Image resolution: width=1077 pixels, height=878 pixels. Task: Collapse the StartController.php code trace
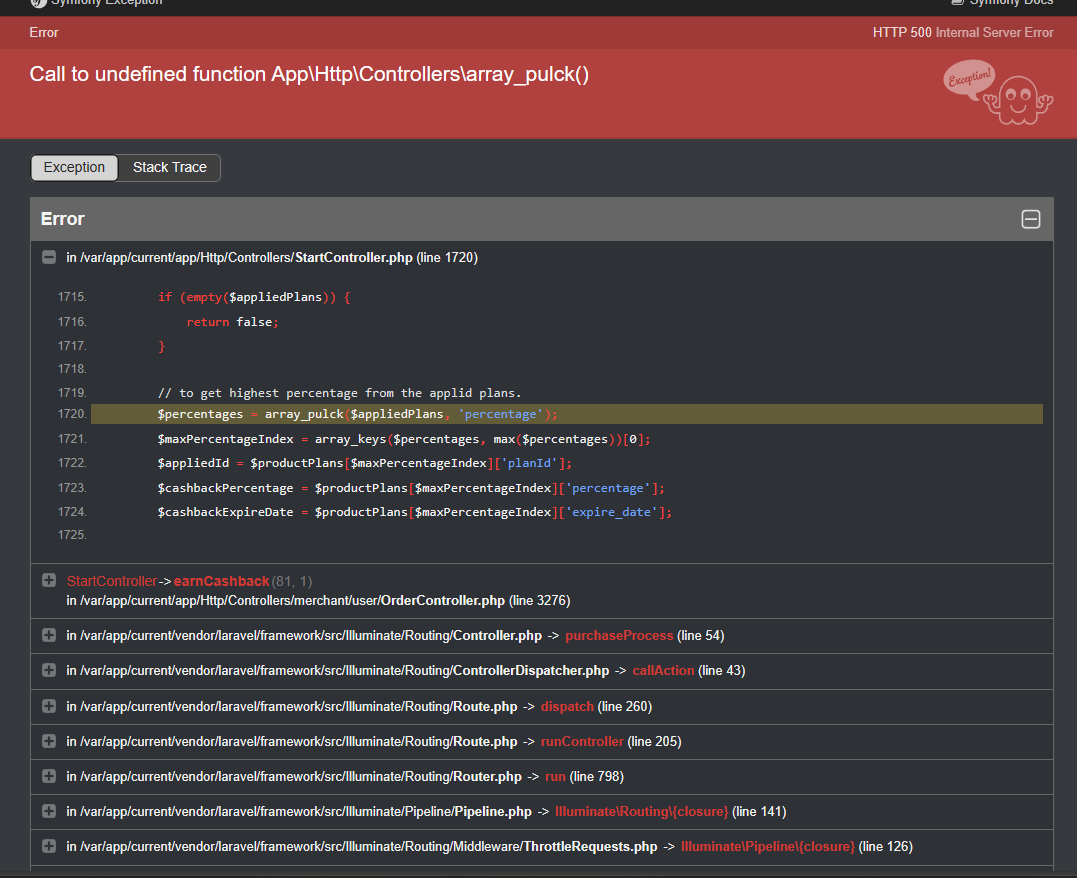[x=48, y=258]
